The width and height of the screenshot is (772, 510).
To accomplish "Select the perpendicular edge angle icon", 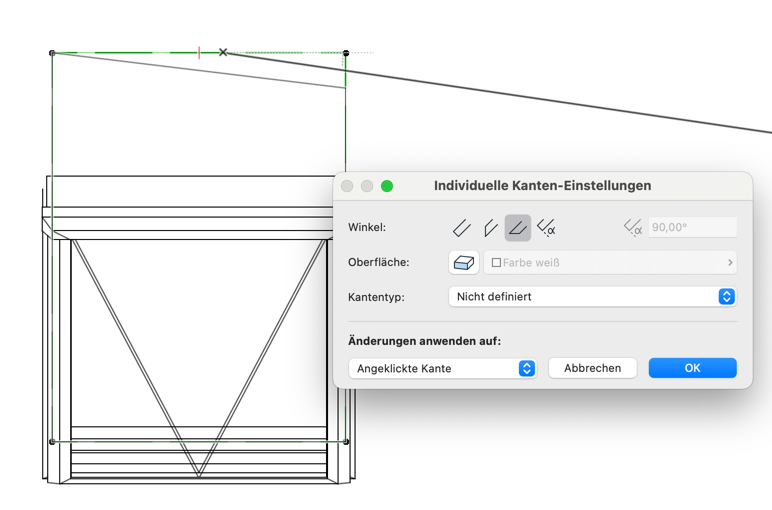I will point(462,228).
